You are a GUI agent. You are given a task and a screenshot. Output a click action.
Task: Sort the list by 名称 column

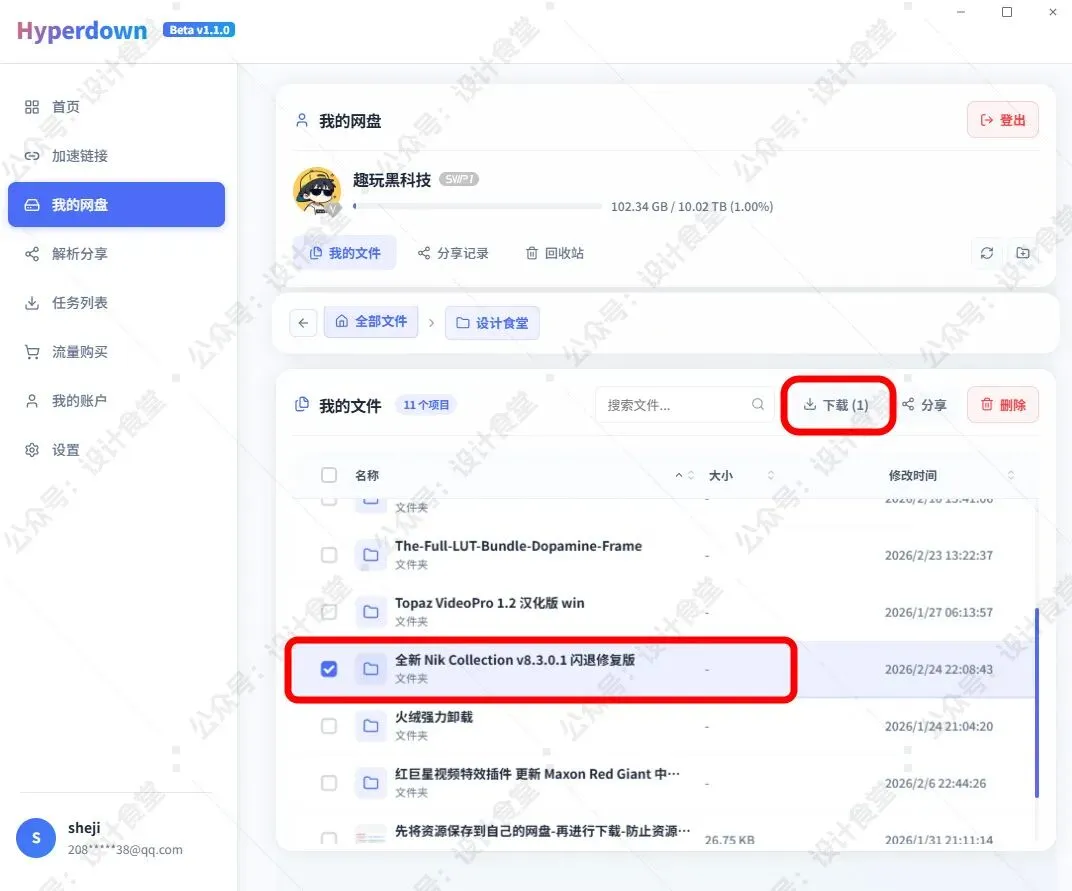click(x=366, y=475)
